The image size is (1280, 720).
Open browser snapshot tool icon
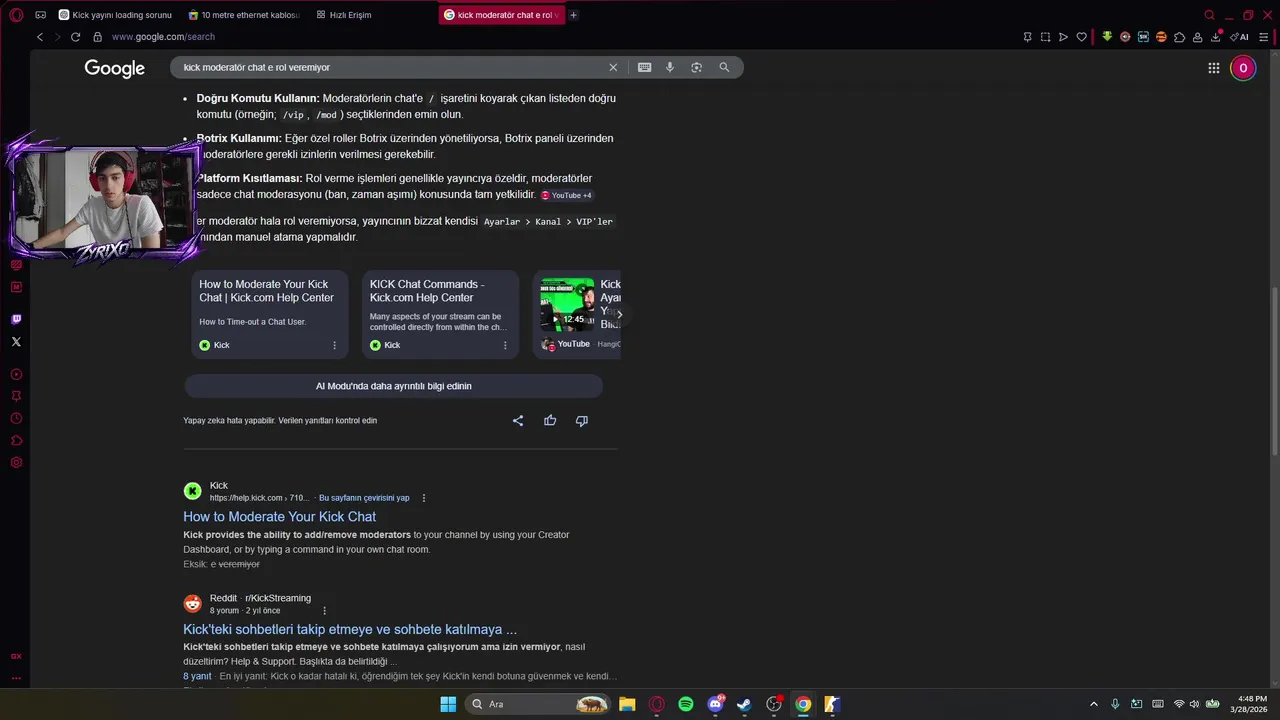click(x=1045, y=37)
